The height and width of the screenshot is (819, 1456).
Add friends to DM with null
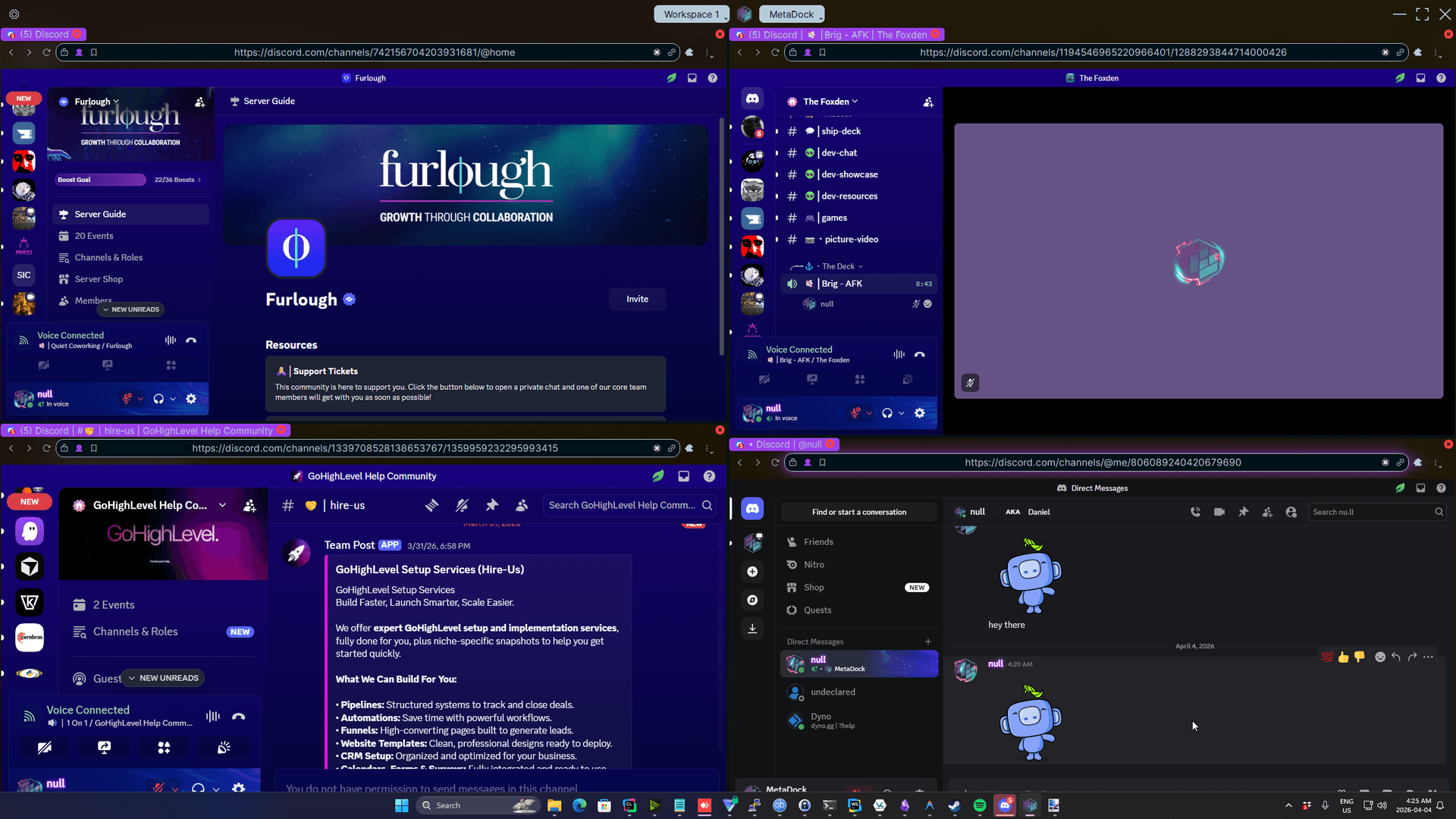pos(1267,512)
